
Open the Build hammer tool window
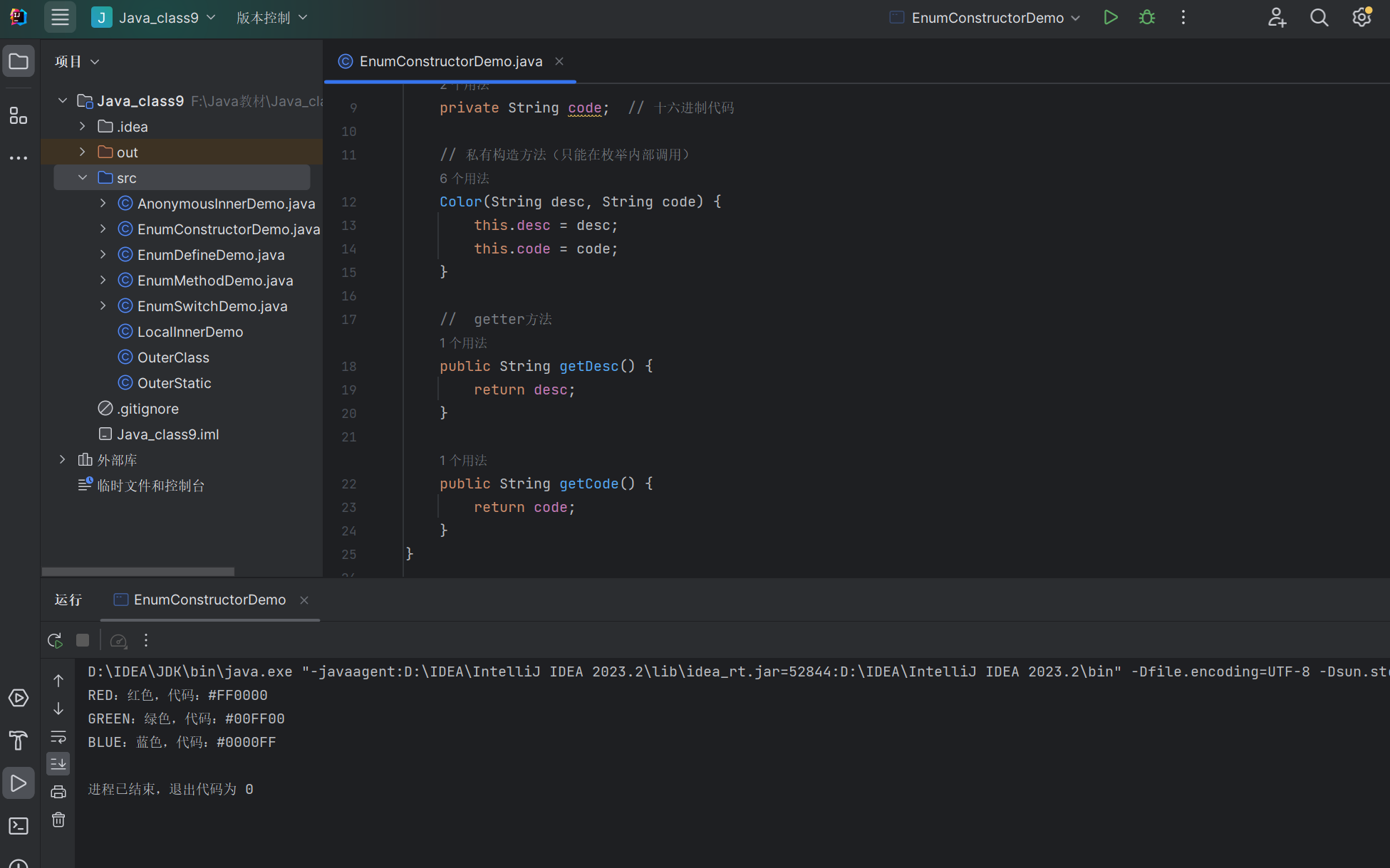(x=19, y=741)
